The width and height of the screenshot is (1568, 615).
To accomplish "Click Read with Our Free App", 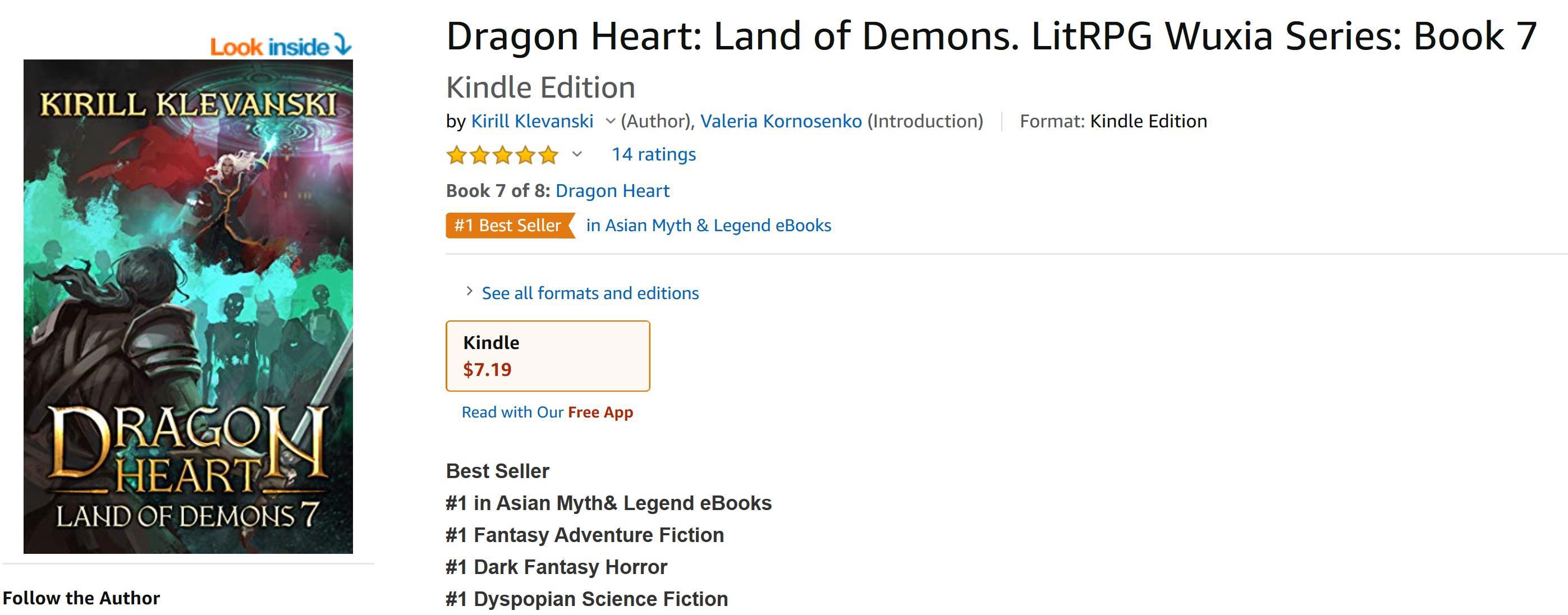I will point(547,412).
